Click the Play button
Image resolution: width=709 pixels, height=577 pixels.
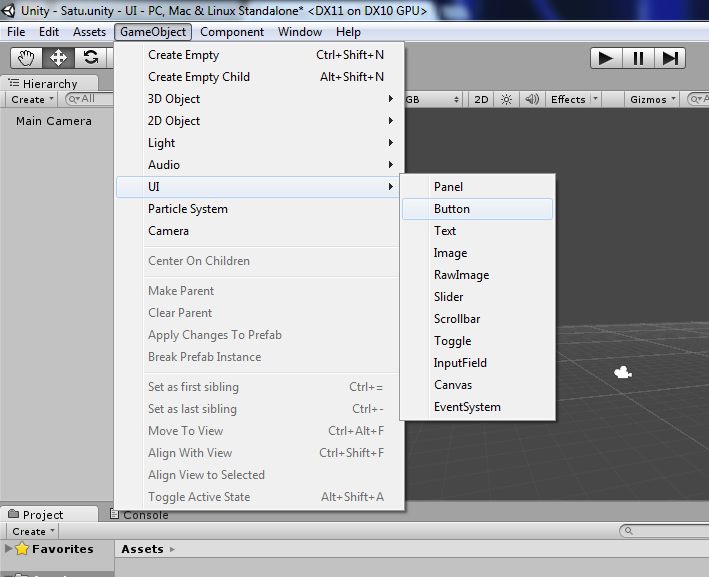pos(606,58)
